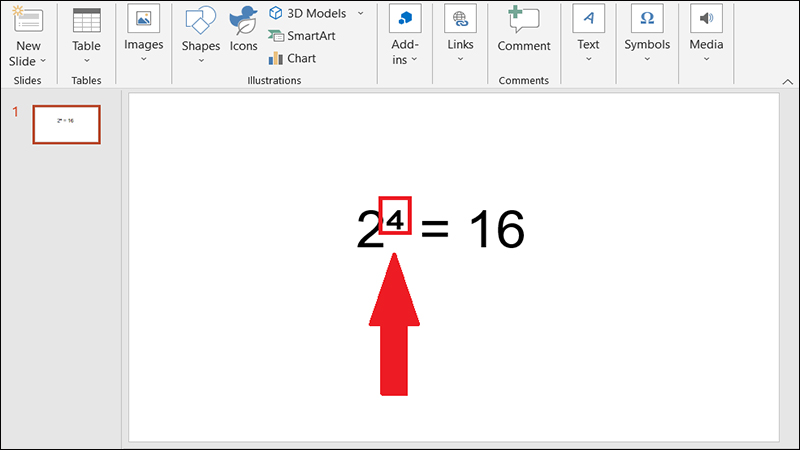Click the slide number 1 label
This screenshot has height=450, width=800.
[x=15, y=112]
